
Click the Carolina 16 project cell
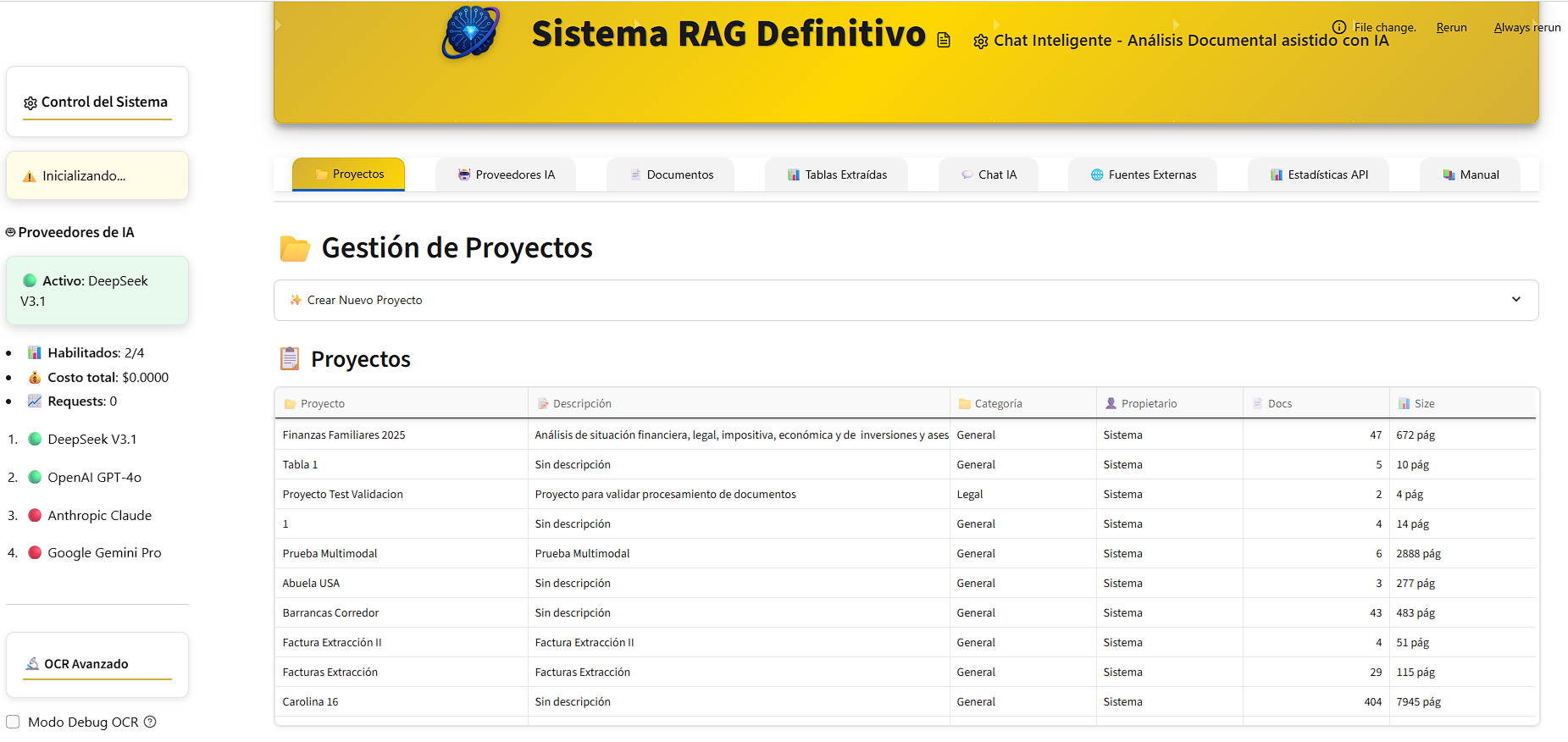310,701
